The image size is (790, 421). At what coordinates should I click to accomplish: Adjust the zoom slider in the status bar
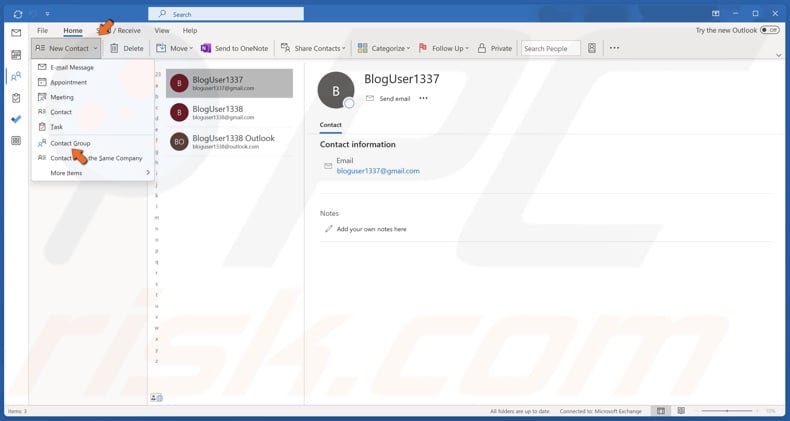[727, 411]
